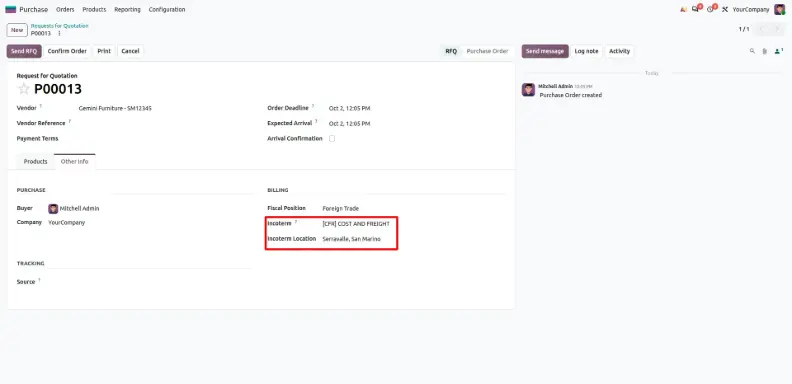This screenshot has height=384, width=792.
Task: Search messages with the chatter magnifier icon
Action: point(752,51)
